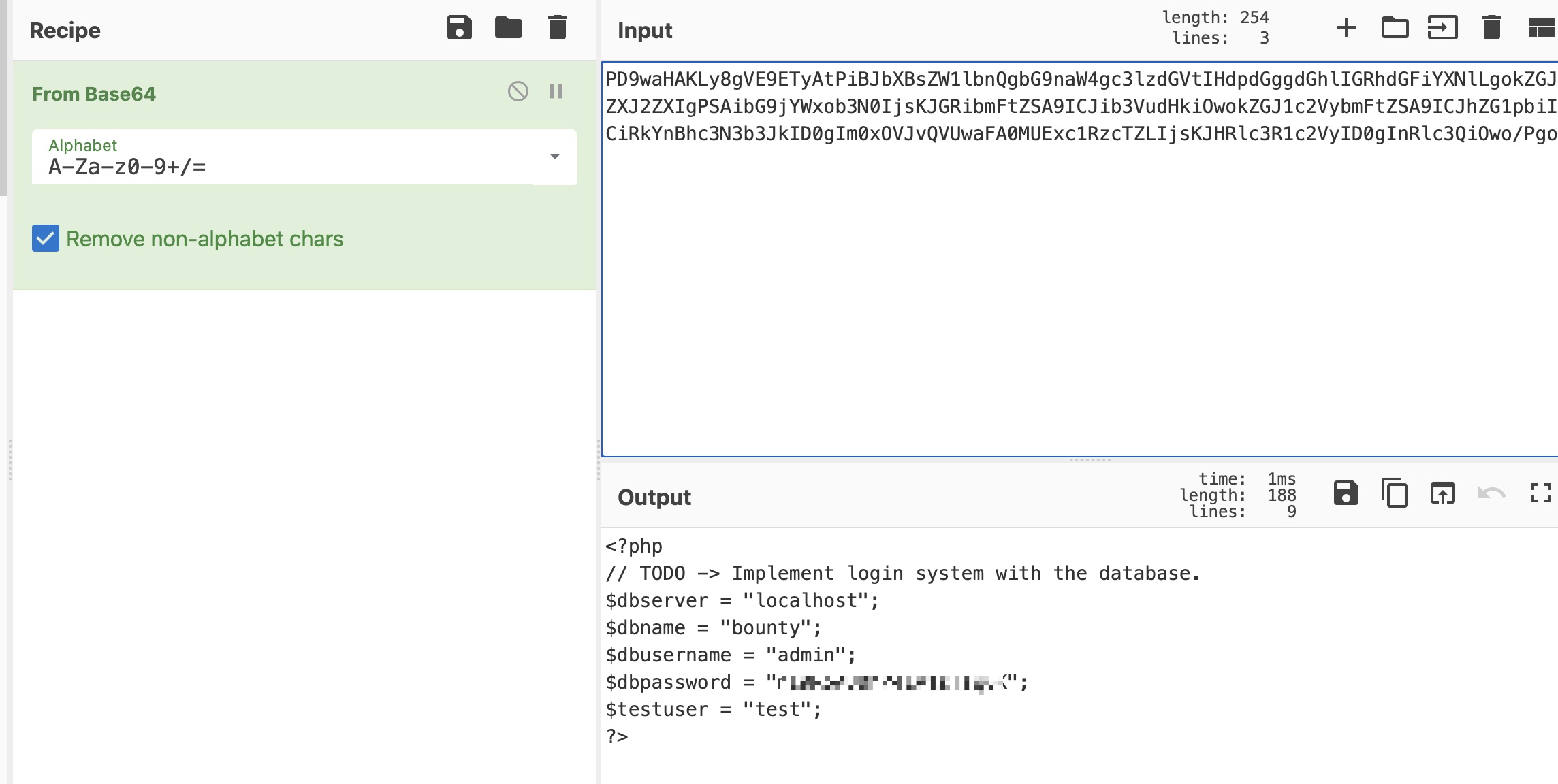Click the From Base64 operation title
Viewport: 1558px width, 784px height.
click(x=94, y=94)
